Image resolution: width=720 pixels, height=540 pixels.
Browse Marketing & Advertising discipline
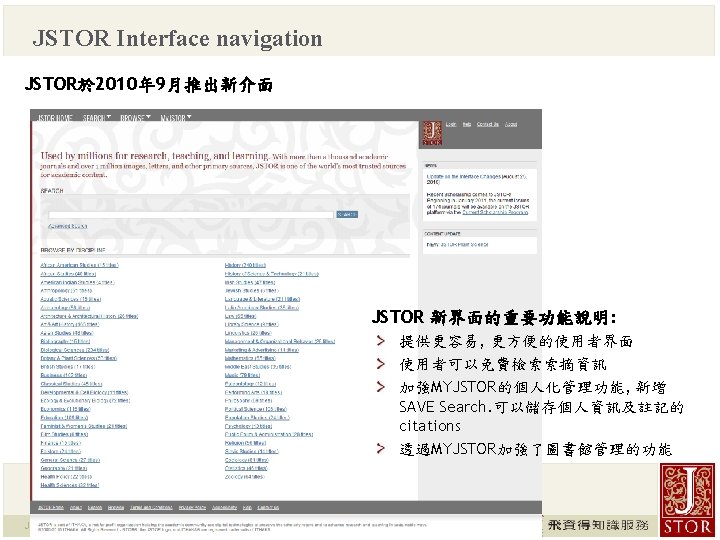point(262,350)
